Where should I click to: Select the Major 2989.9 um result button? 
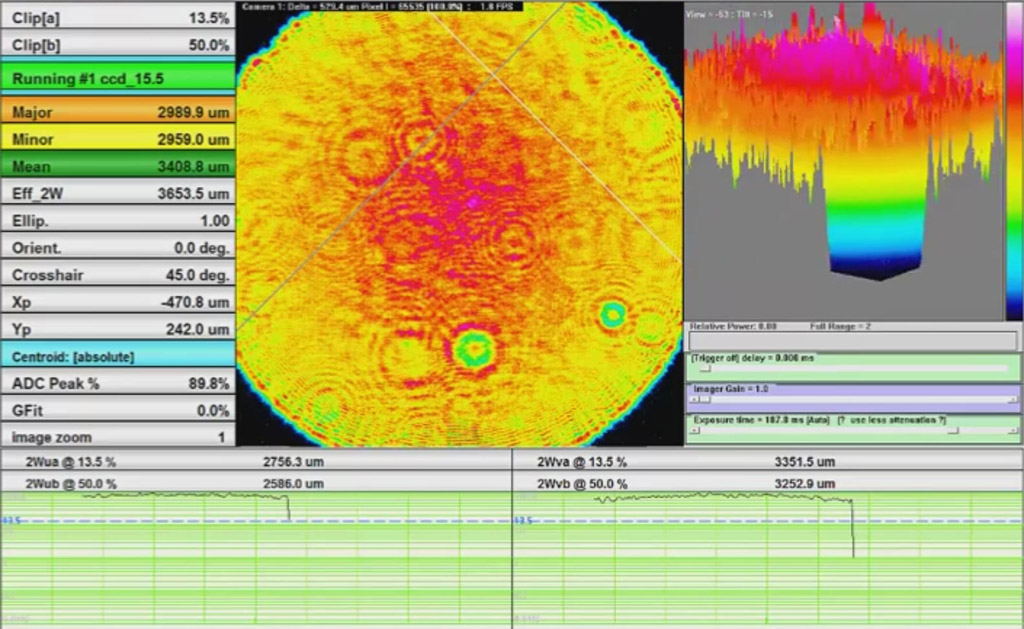coord(118,112)
